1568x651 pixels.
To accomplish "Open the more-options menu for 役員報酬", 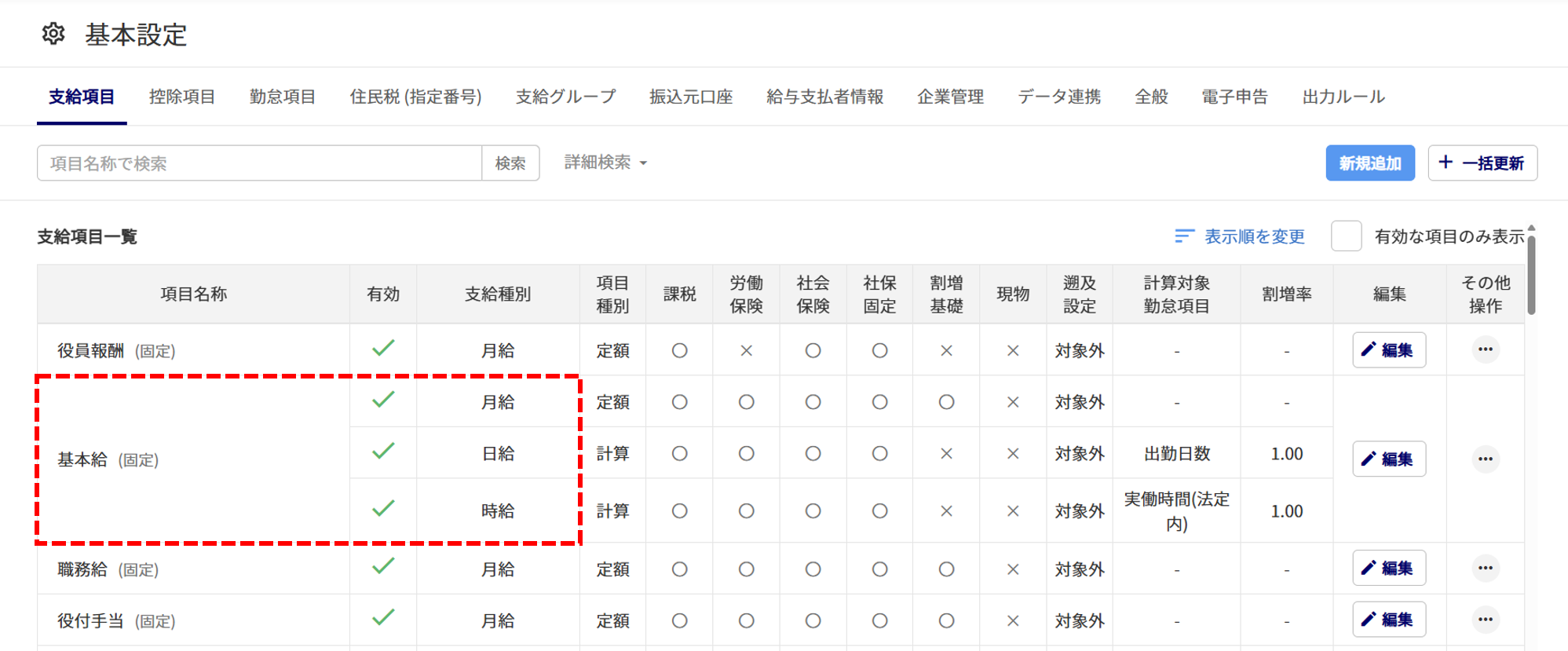I will click(x=1485, y=349).
